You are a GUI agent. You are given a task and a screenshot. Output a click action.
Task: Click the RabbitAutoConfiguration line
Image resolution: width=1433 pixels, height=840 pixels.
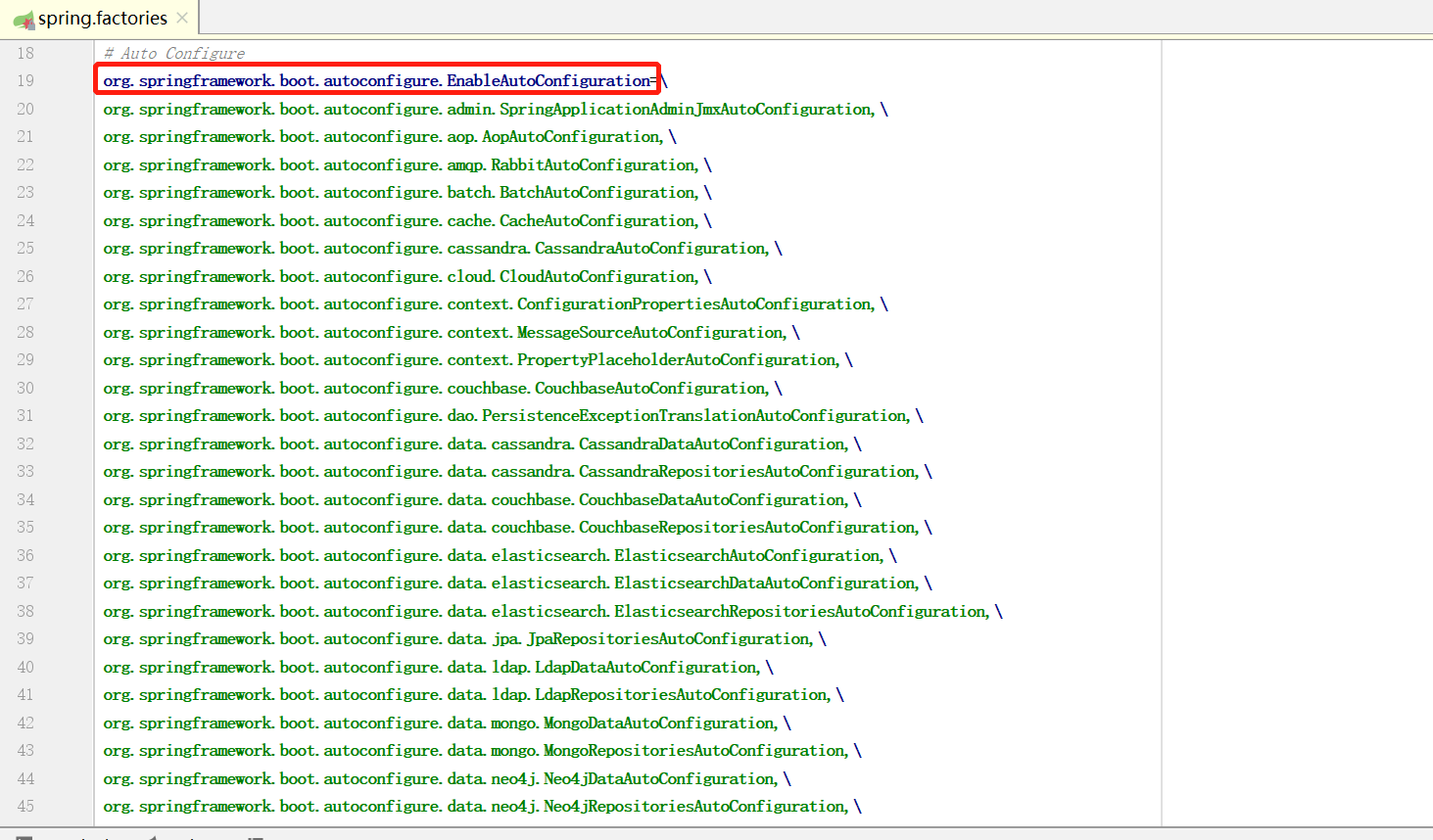click(407, 164)
